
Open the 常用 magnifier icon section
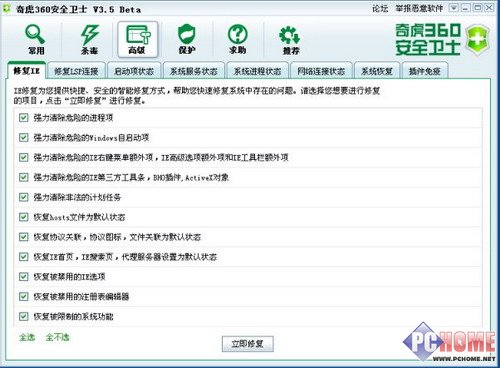pos(35,40)
